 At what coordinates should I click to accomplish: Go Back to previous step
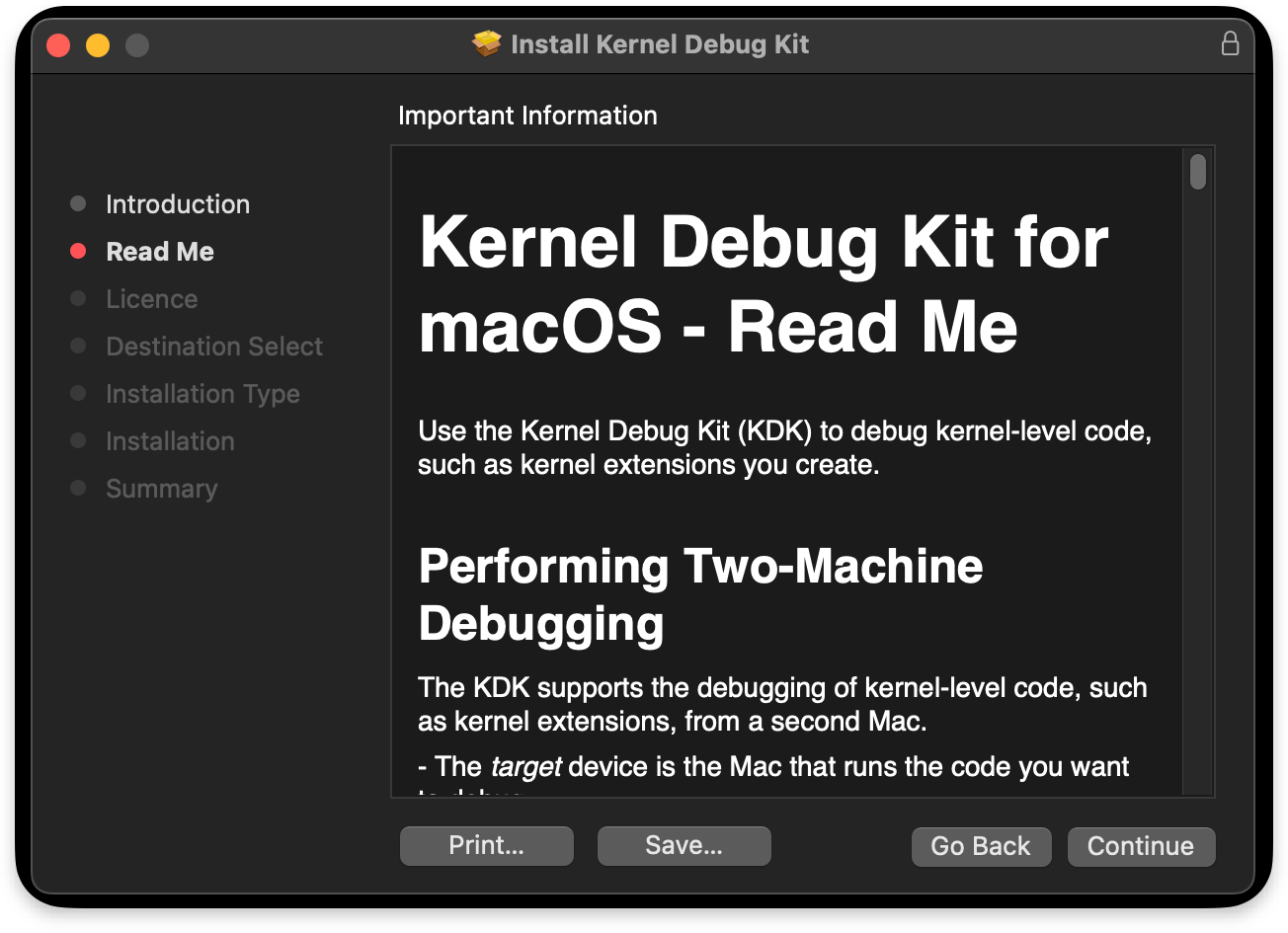pos(981,847)
